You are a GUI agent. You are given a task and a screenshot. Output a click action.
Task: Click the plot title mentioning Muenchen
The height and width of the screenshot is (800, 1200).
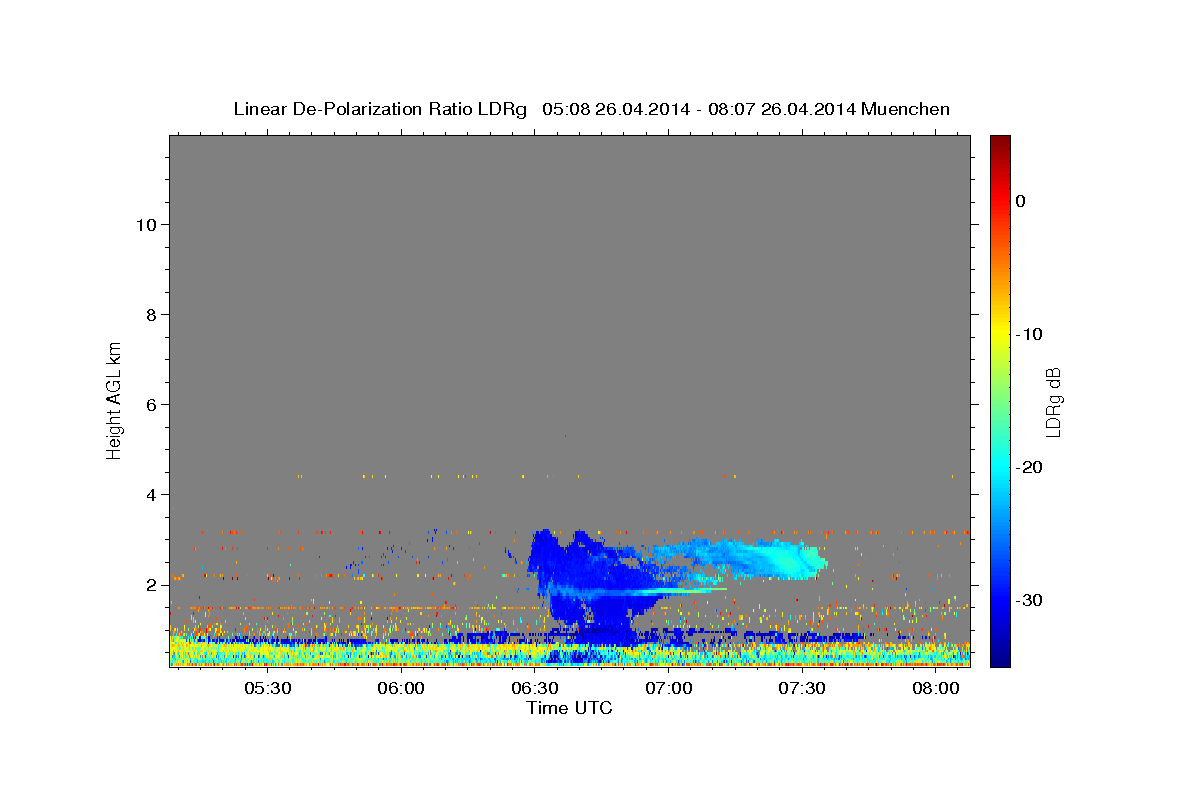coord(591,109)
